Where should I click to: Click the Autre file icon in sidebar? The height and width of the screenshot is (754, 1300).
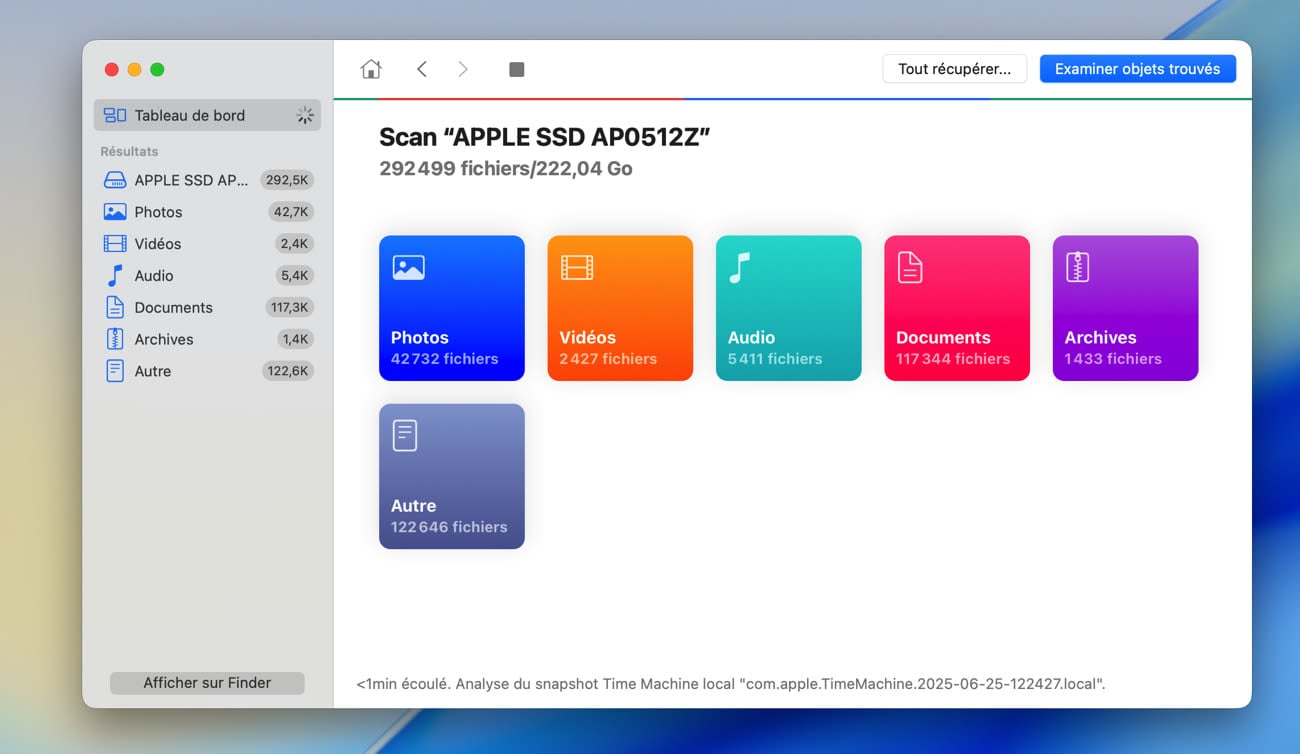click(x=115, y=371)
